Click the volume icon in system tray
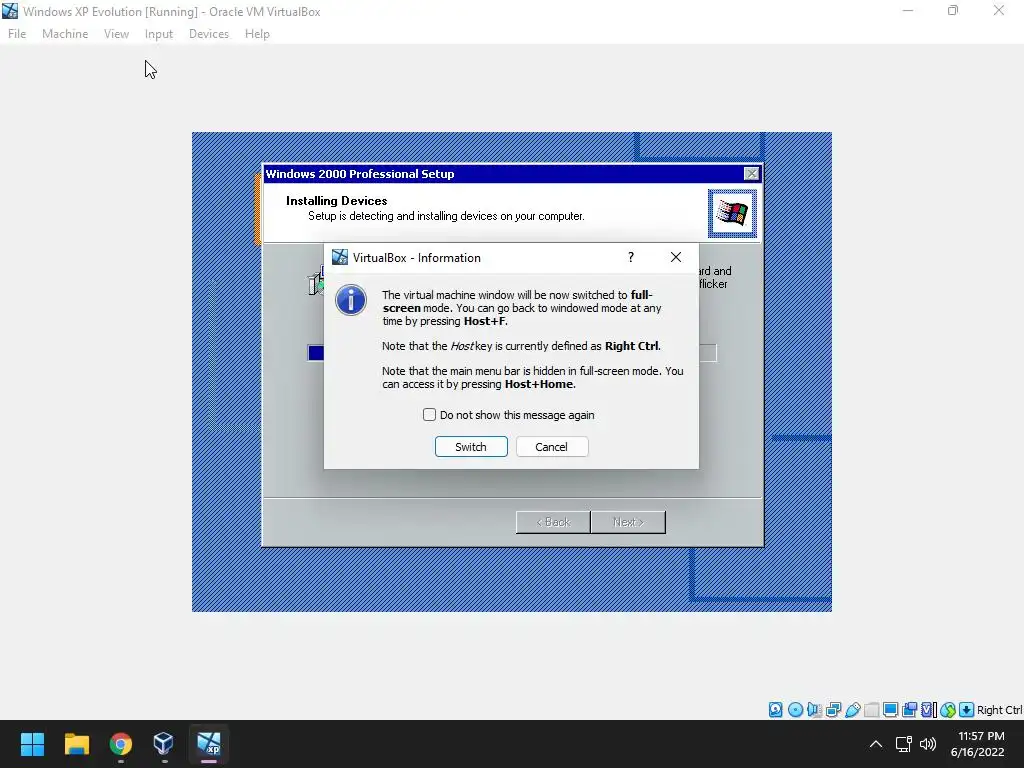This screenshot has height=768, width=1024. point(928,744)
